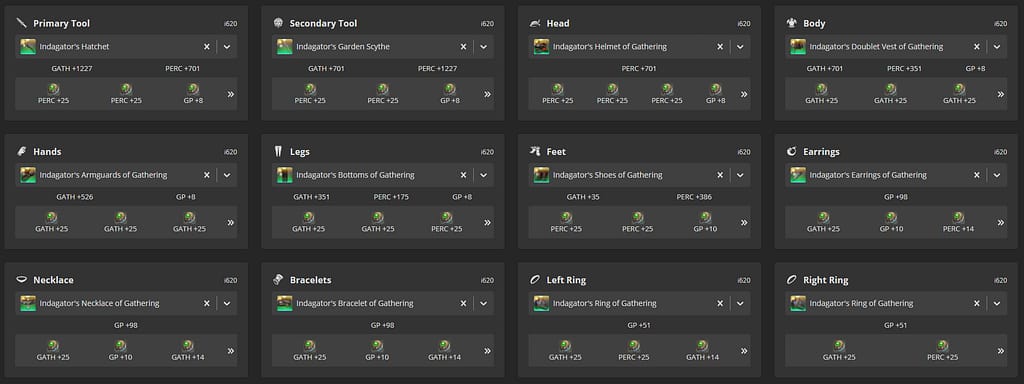Select GP +10 materia on Bracelets

coord(377,351)
